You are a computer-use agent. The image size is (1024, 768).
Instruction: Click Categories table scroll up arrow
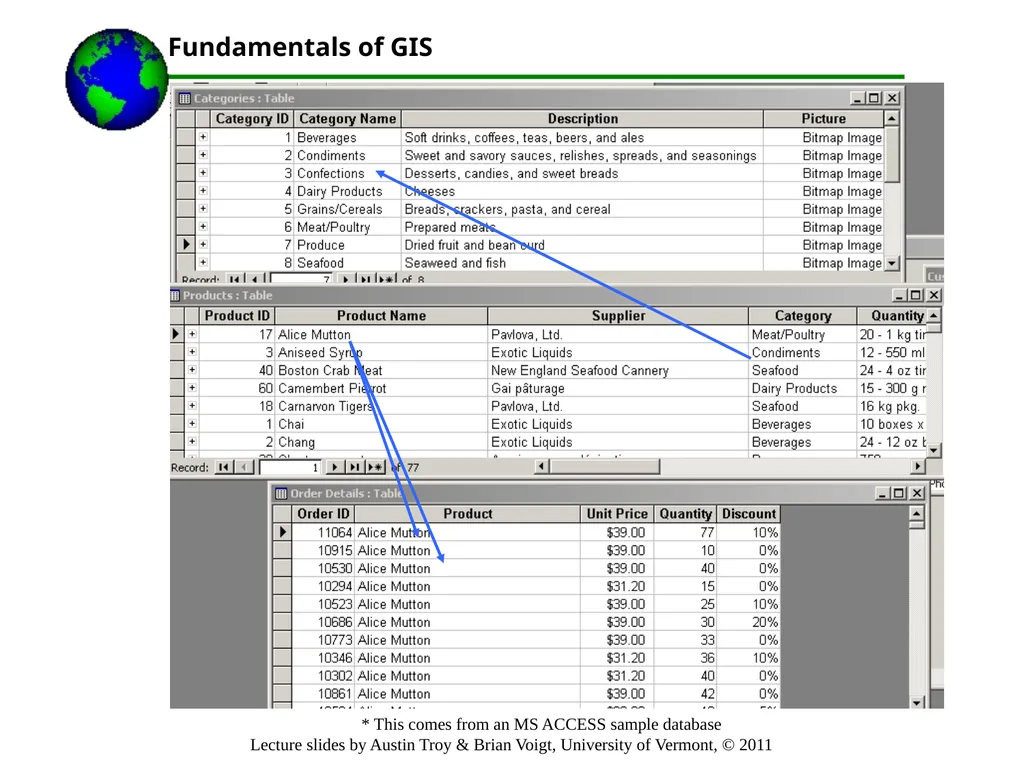click(891, 118)
